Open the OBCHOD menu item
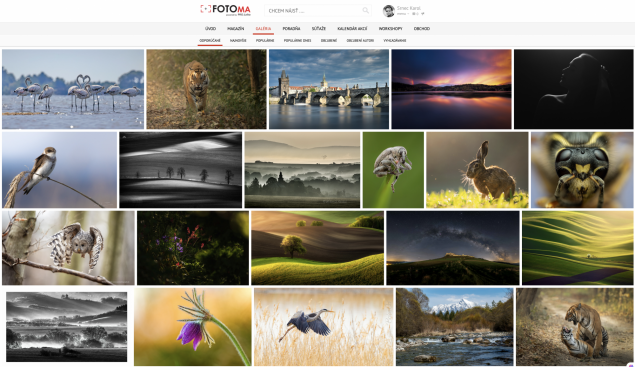Screen dimensions: 635x367 pos(422,29)
